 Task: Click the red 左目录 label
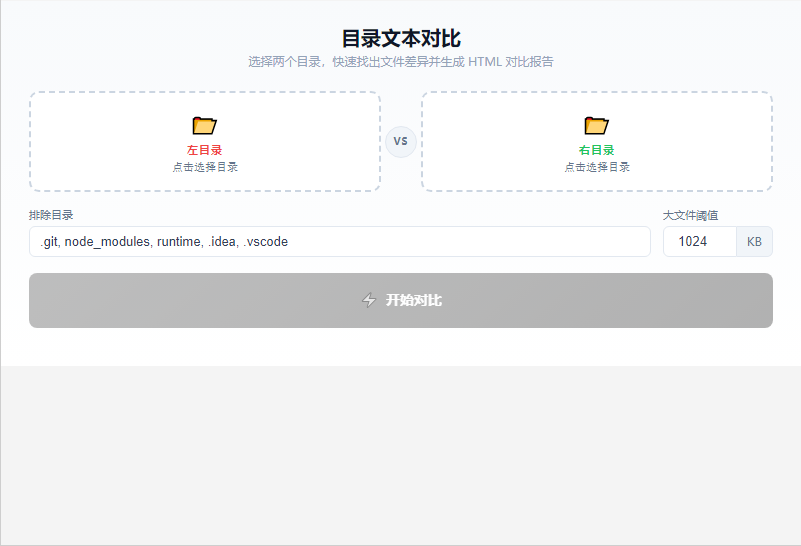tap(204, 150)
